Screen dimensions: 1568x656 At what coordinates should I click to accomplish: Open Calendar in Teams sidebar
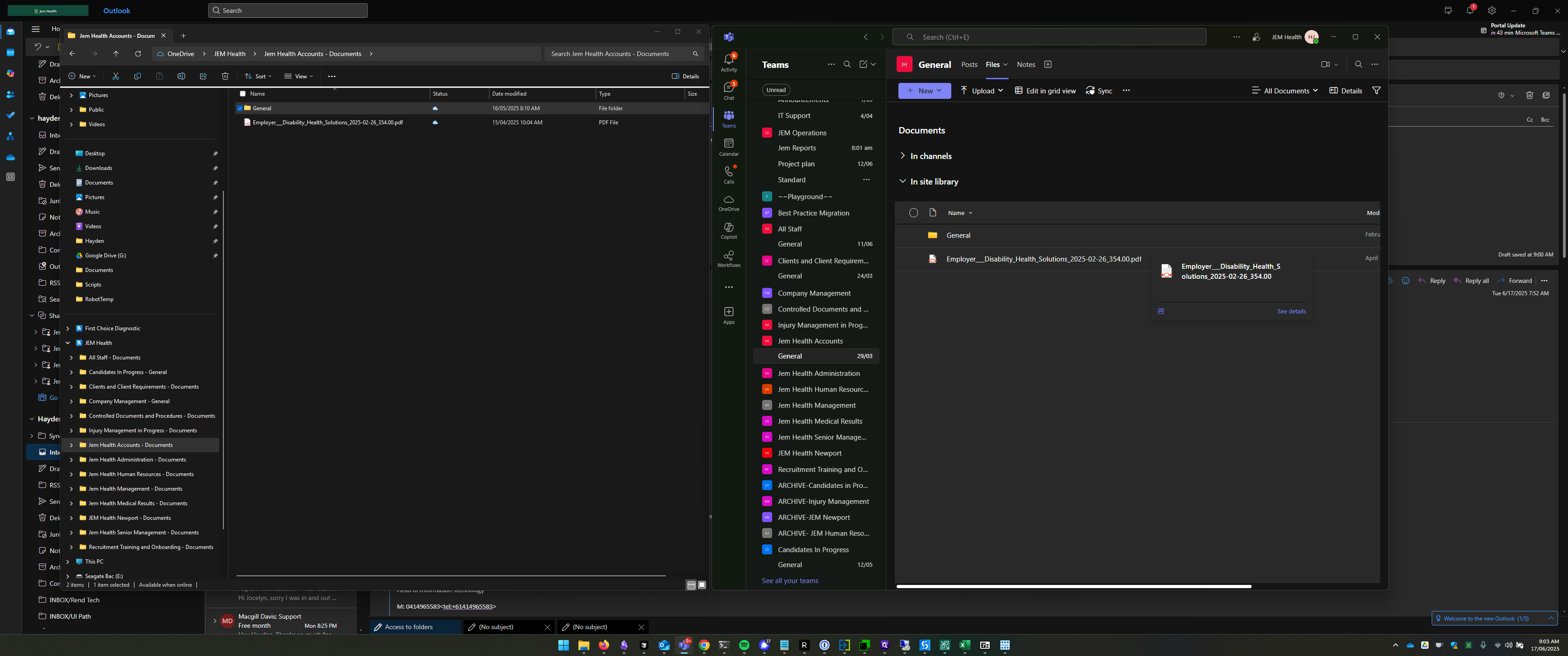coord(728,147)
